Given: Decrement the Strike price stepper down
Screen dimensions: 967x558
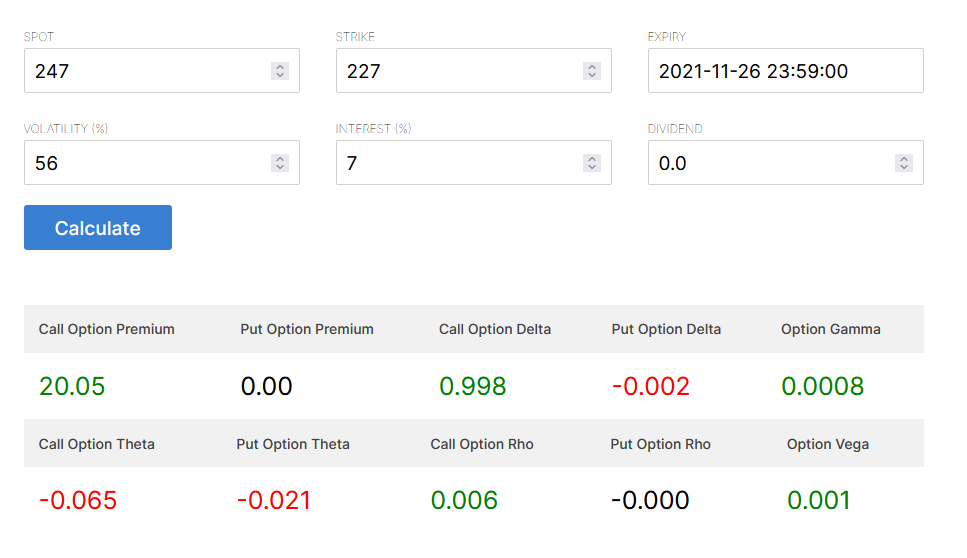Looking at the screenshot, I should tap(592, 75).
